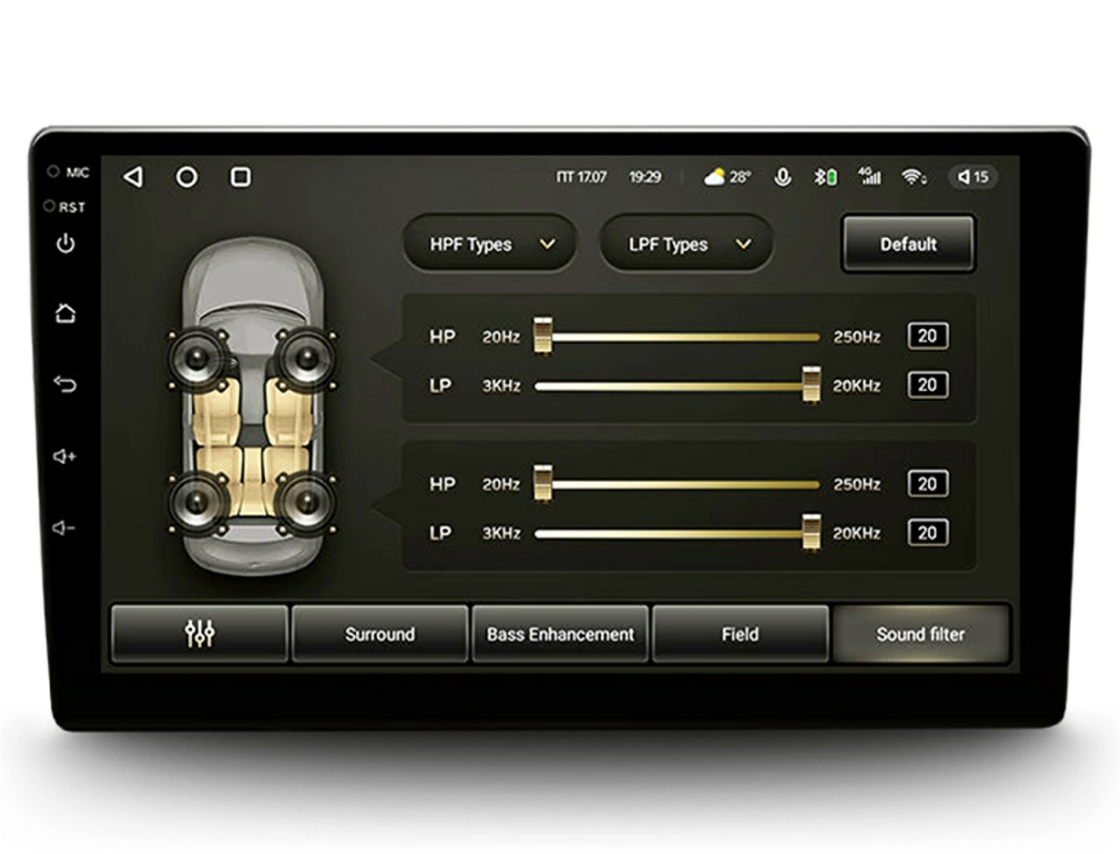1120x854 pixels.
Task: Click the rear LP value box
Action: 928,533
